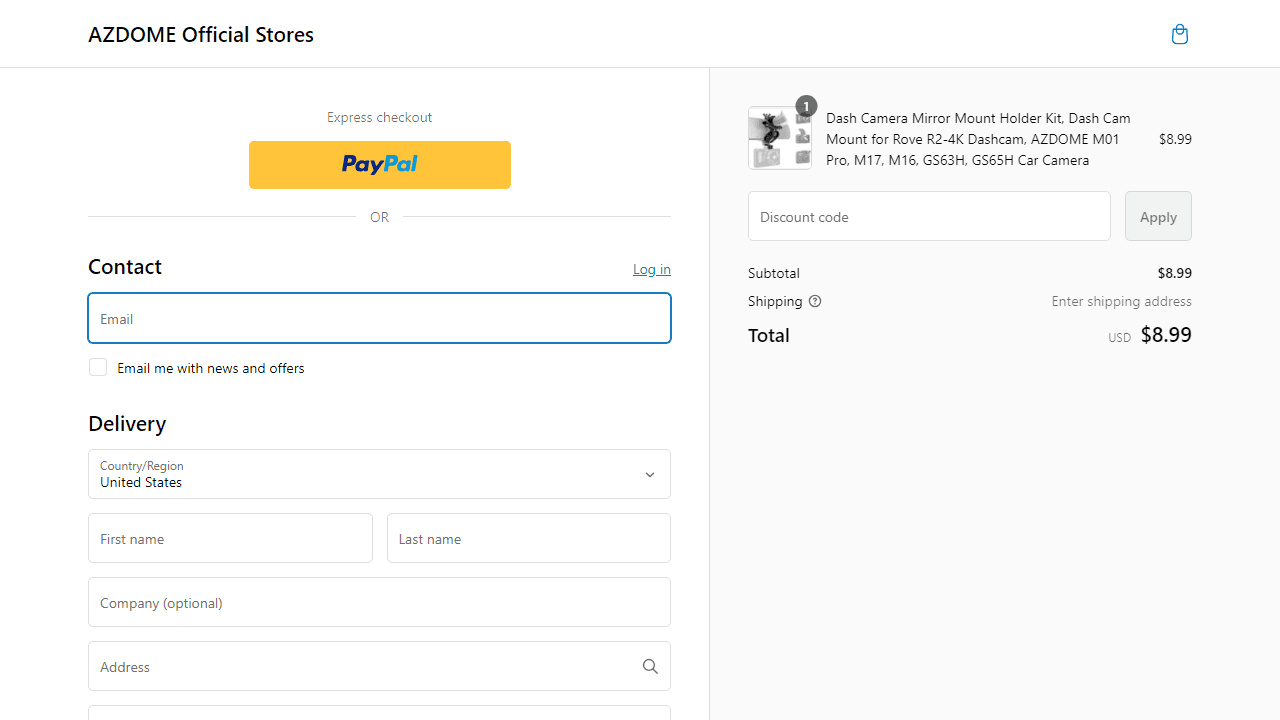The image size is (1280, 720).
Task: Check 'Email me with news and offers'
Action: pos(98,367)
